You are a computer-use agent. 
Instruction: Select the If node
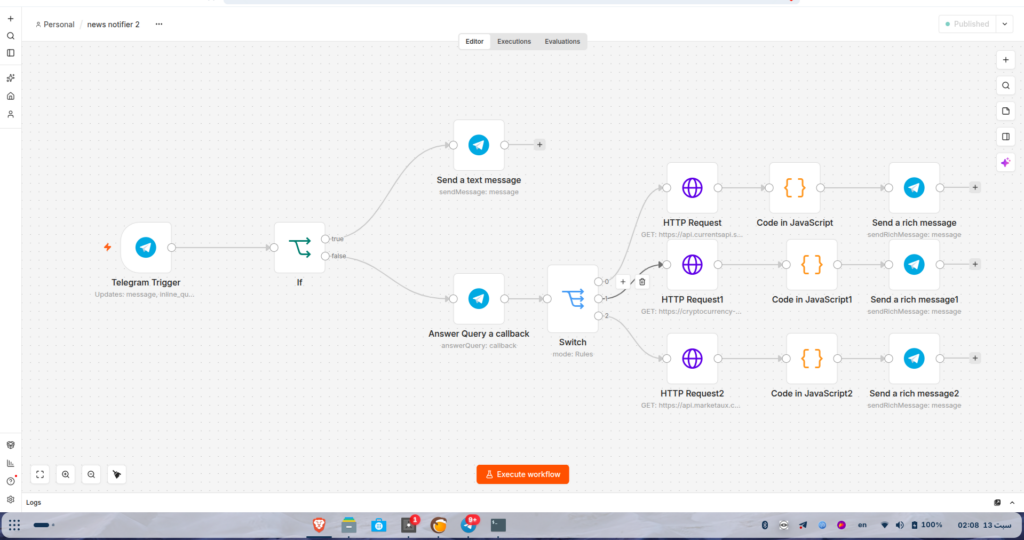click(x=300, y=247)
